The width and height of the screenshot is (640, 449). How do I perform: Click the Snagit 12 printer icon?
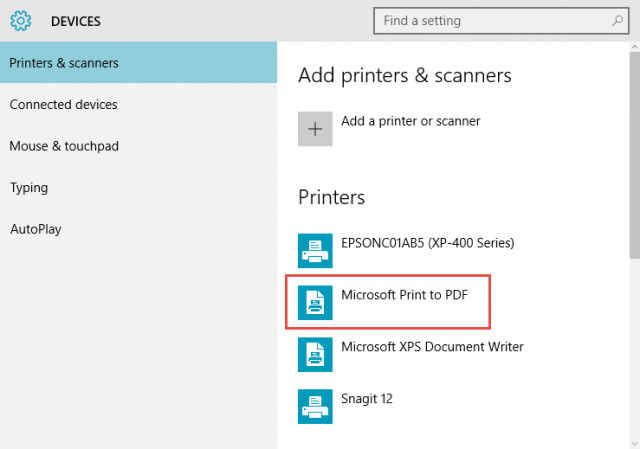click(315, 405)
